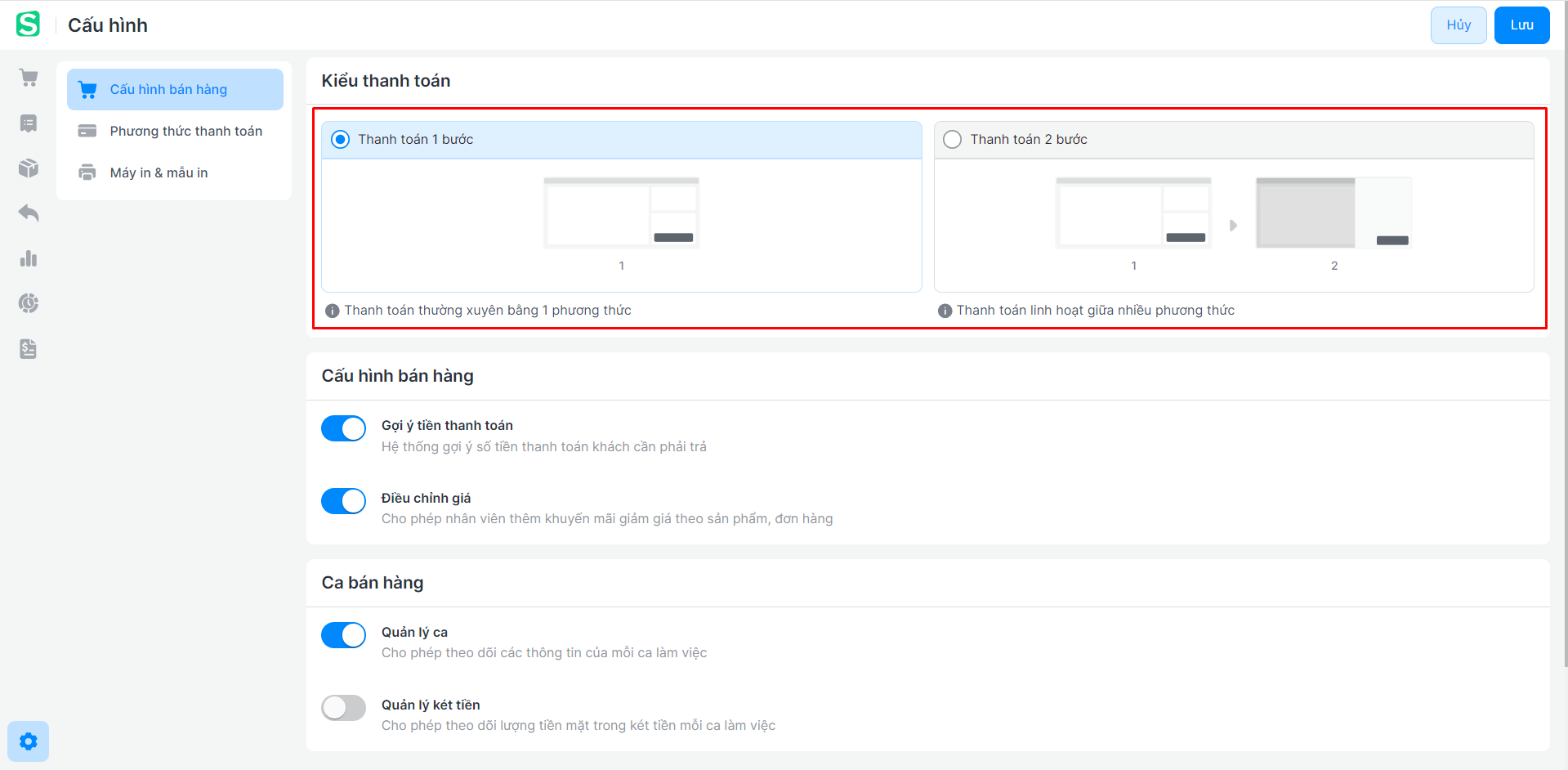Click card icon beside Phương thức thanh toán
Image resolution: width=1568 pixels, height=770 pixels.
[87, 131]
